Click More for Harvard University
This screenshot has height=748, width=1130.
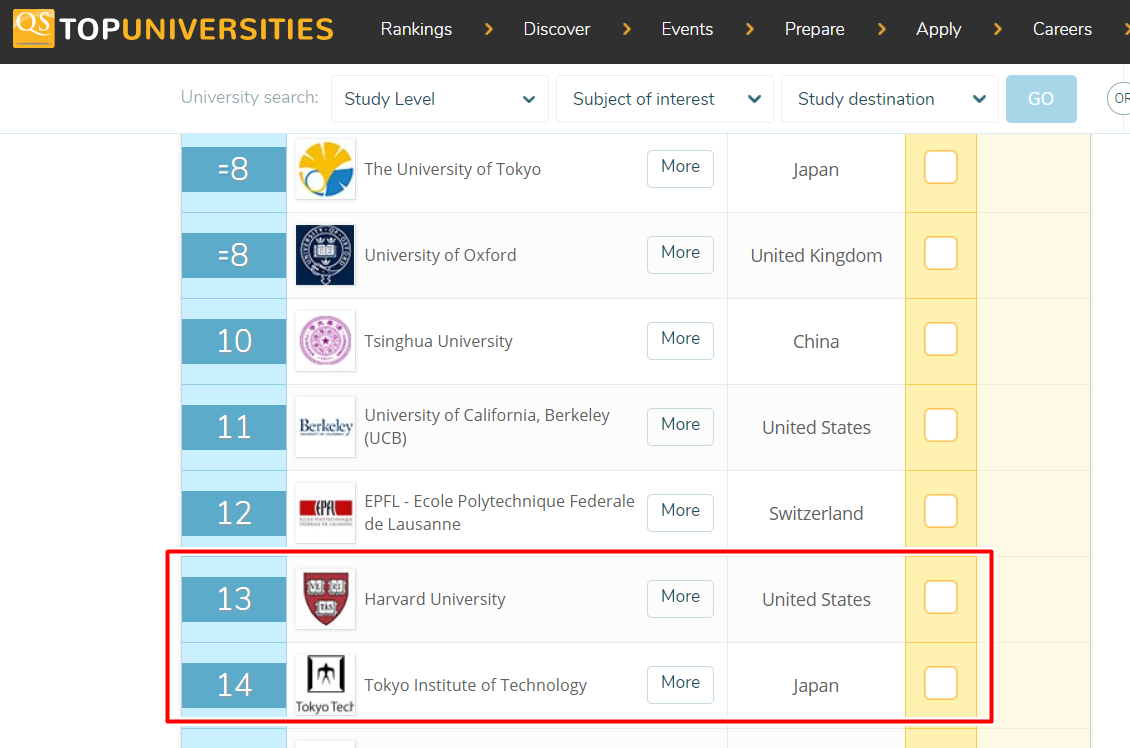[x=680, y=598]
